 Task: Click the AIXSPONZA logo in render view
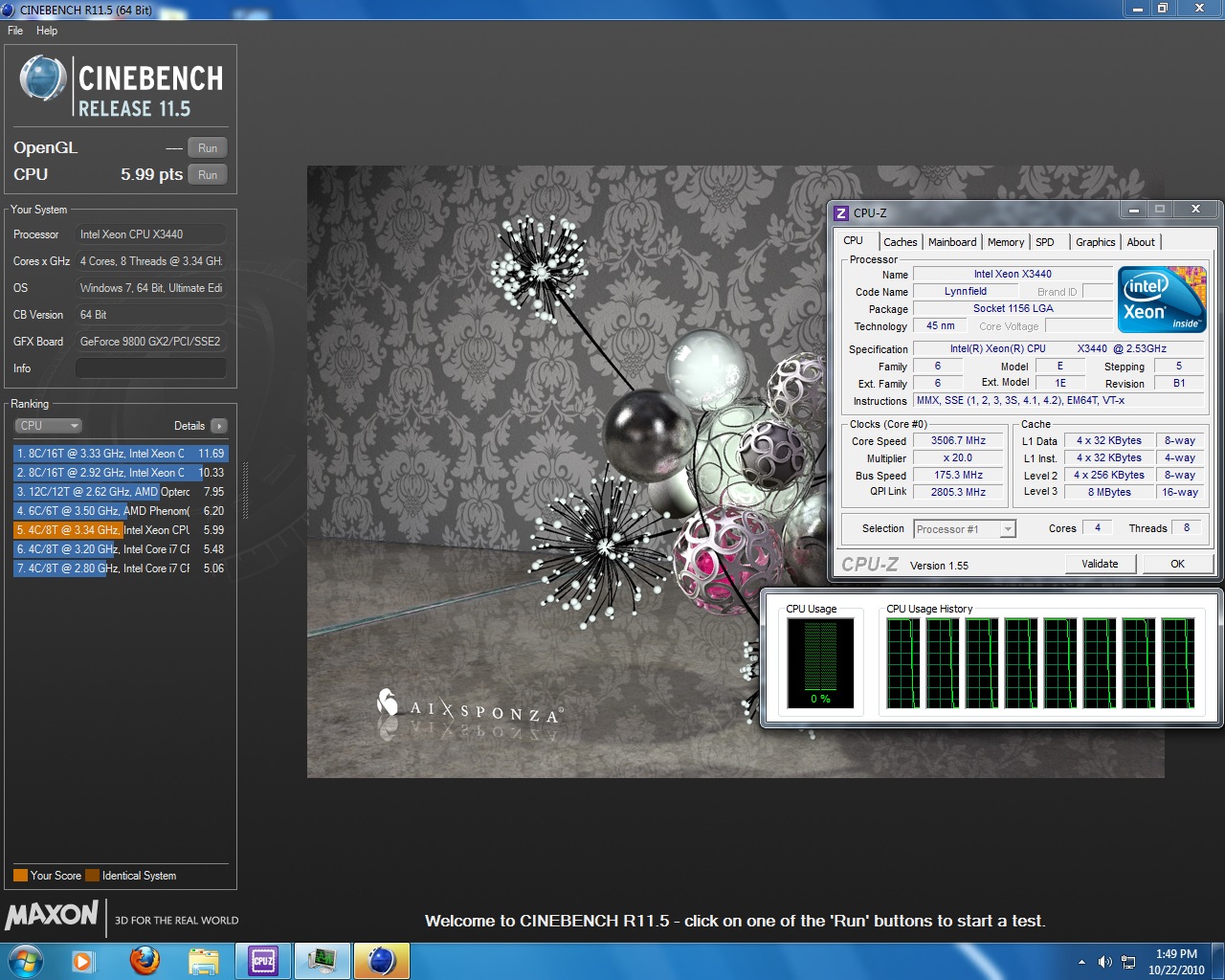pyautogui.click(x=469, y=707)
